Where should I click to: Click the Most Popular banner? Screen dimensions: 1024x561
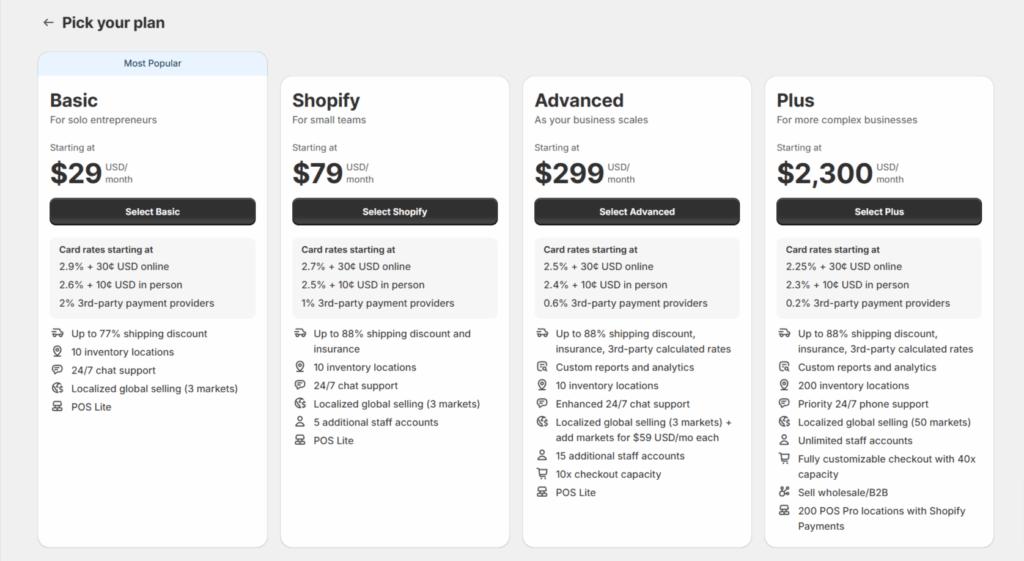tap(152, 63)
